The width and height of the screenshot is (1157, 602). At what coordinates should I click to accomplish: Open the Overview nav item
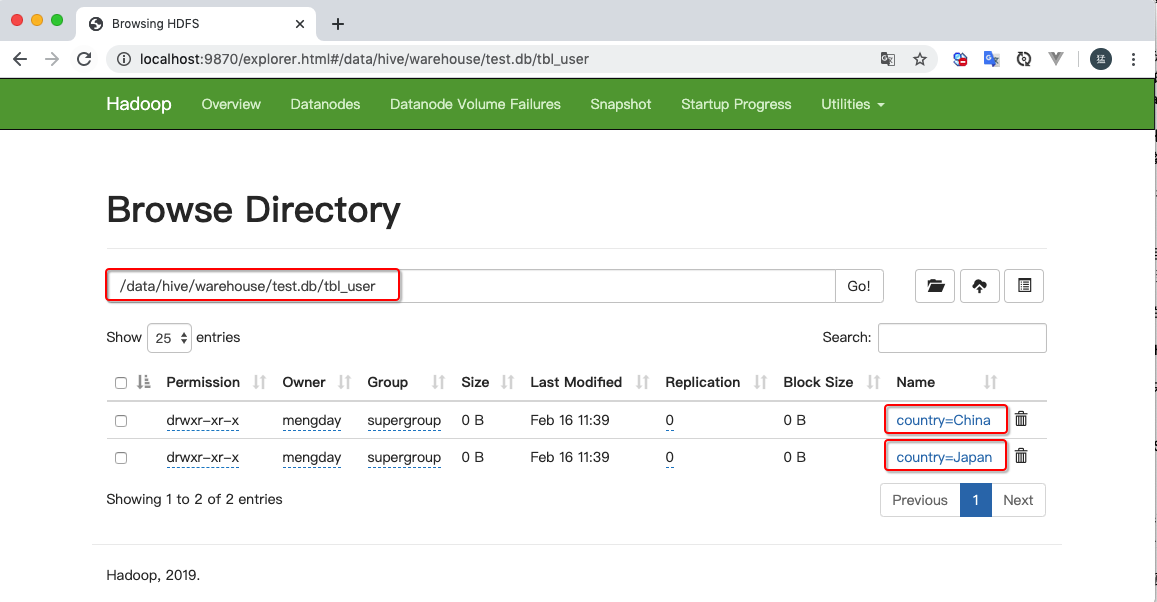(231, 104)
